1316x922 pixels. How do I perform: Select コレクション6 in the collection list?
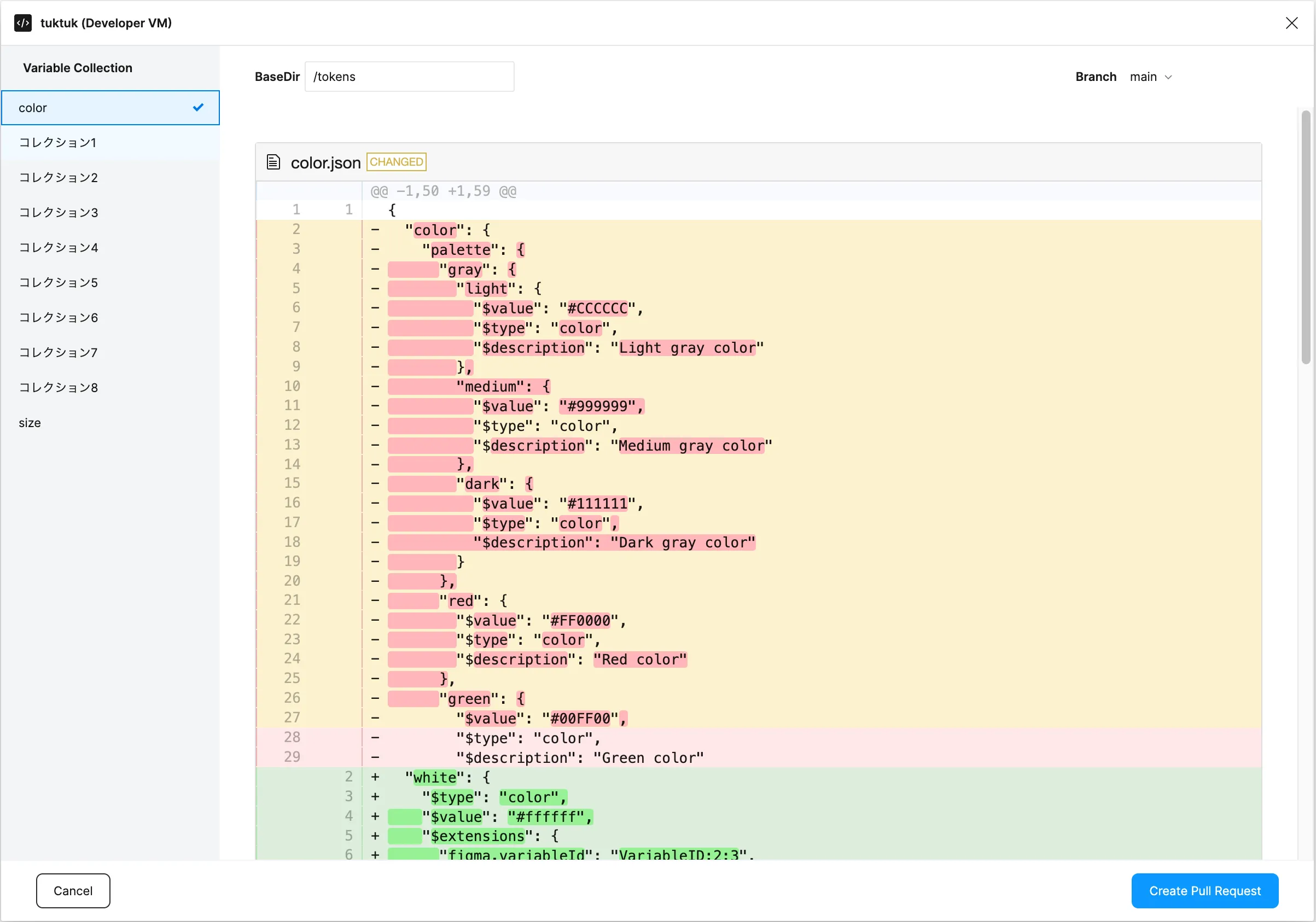[x=110, y=318]
